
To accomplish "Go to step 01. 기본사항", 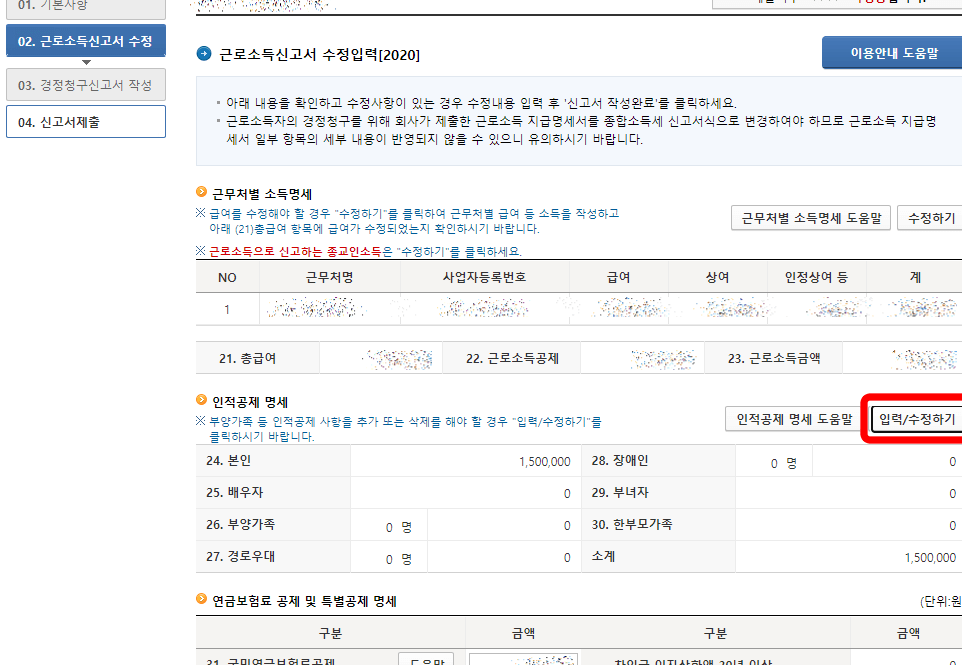I will (x=85, y=6).
